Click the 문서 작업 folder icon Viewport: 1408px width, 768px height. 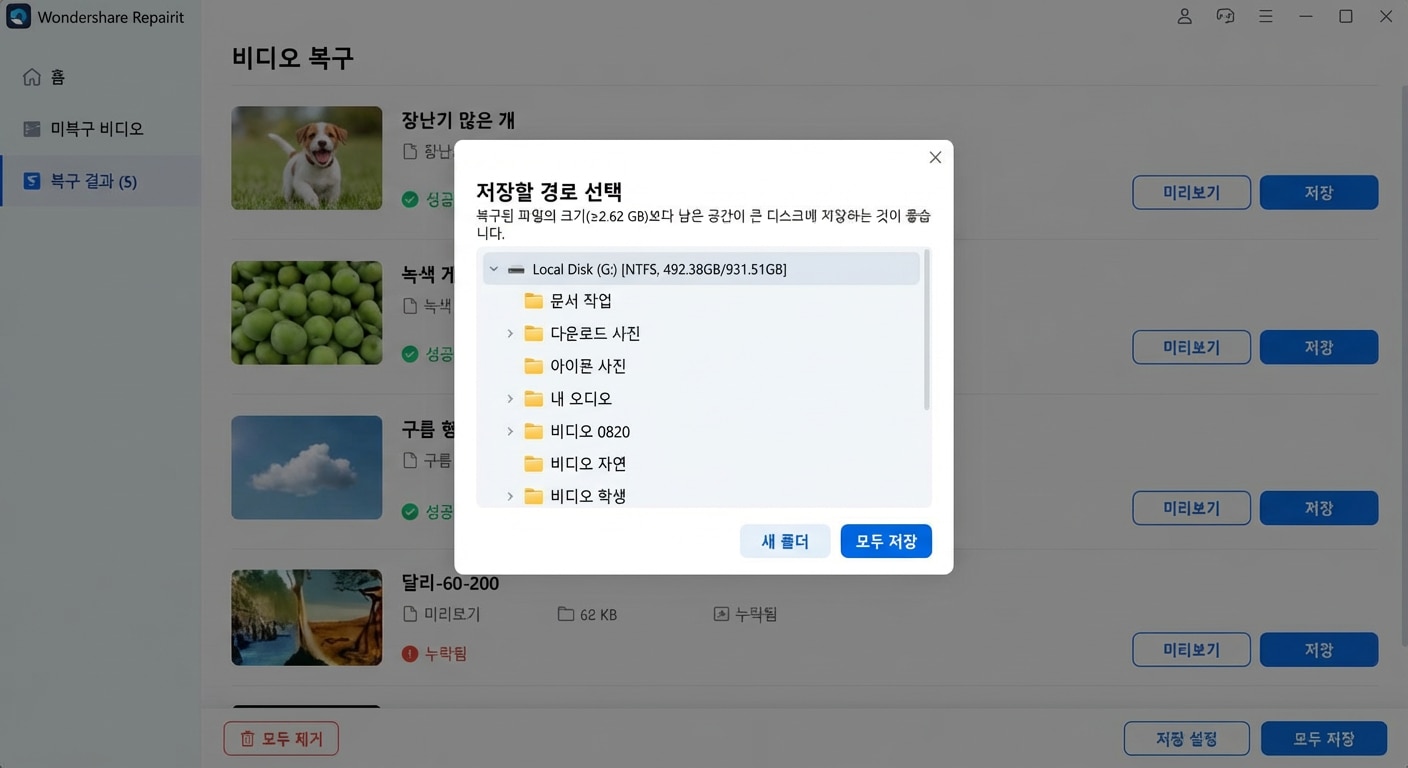click(533, 300)
